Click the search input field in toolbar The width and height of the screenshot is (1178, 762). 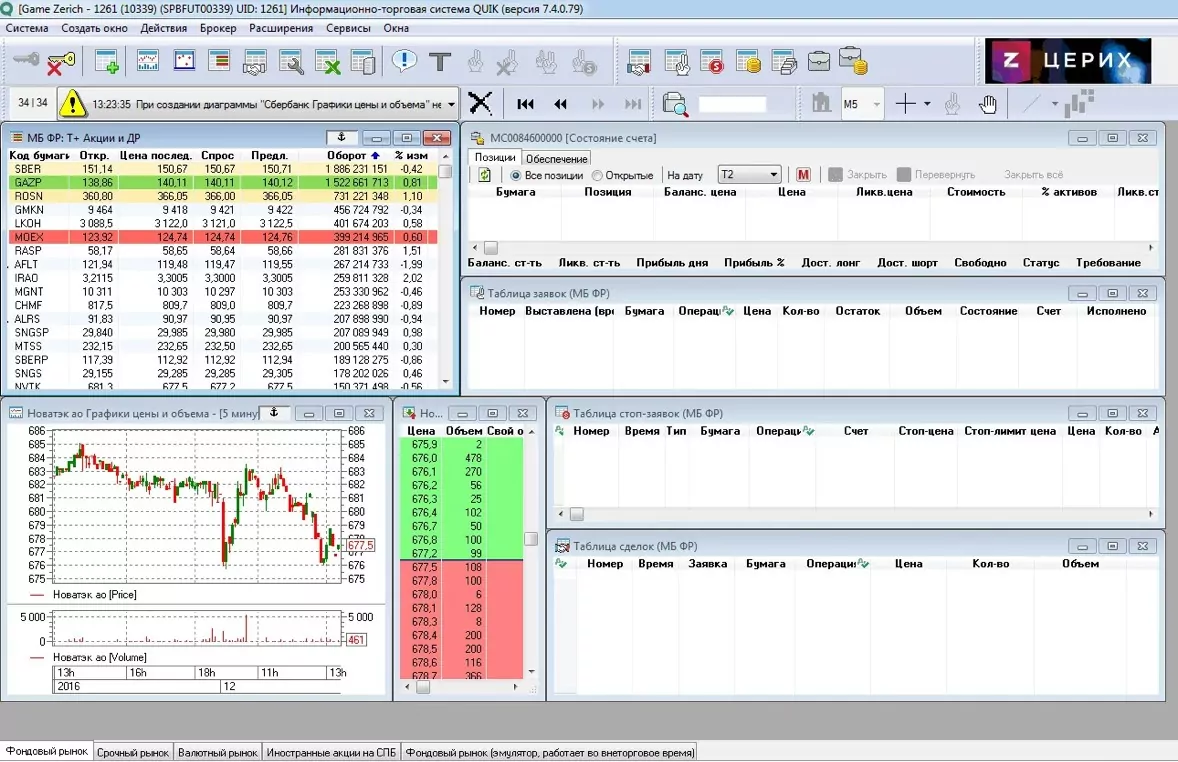pos(732,104)
